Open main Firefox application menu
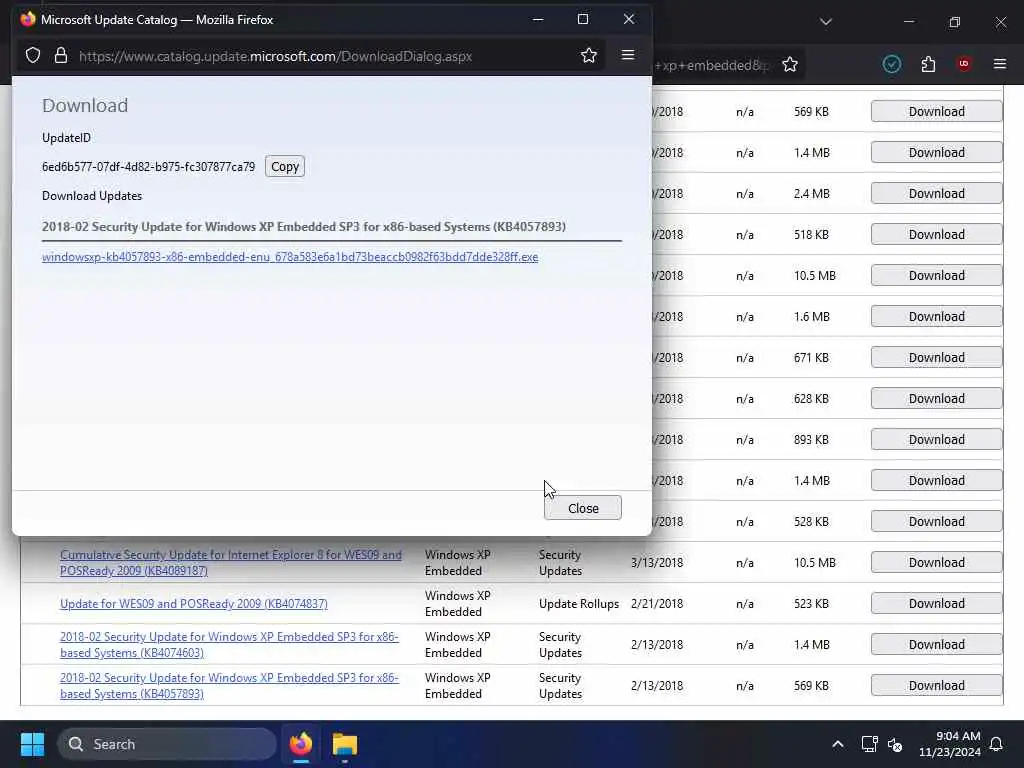Image resolution: width=1024 pixels, height=768 pixels. pyautogui.click(x=1000, y=64)
